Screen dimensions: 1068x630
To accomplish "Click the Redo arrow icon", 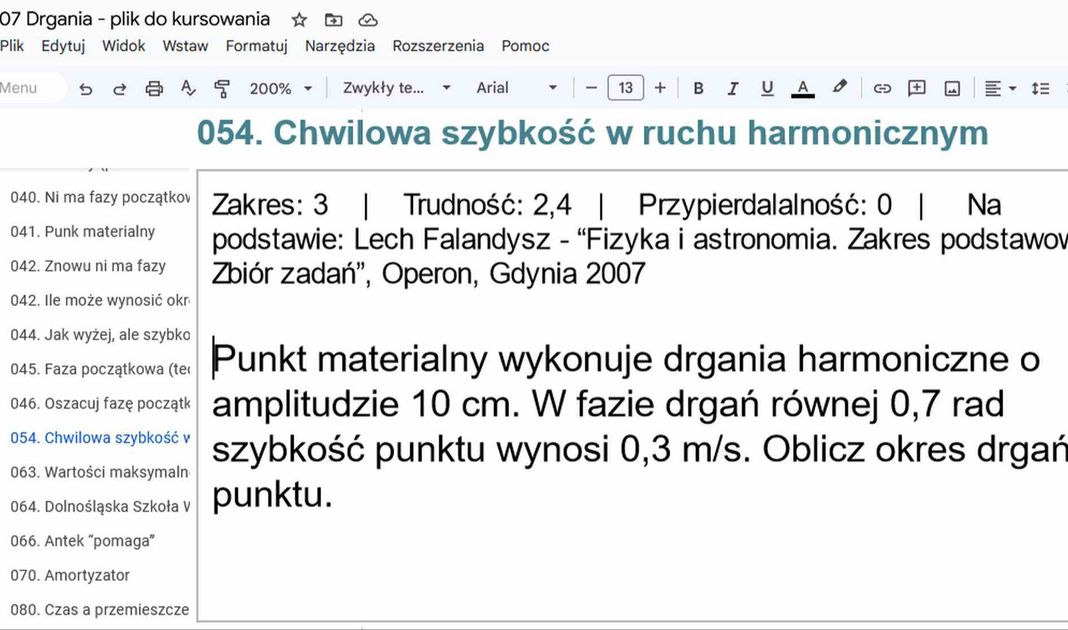I will coord(119,88).
